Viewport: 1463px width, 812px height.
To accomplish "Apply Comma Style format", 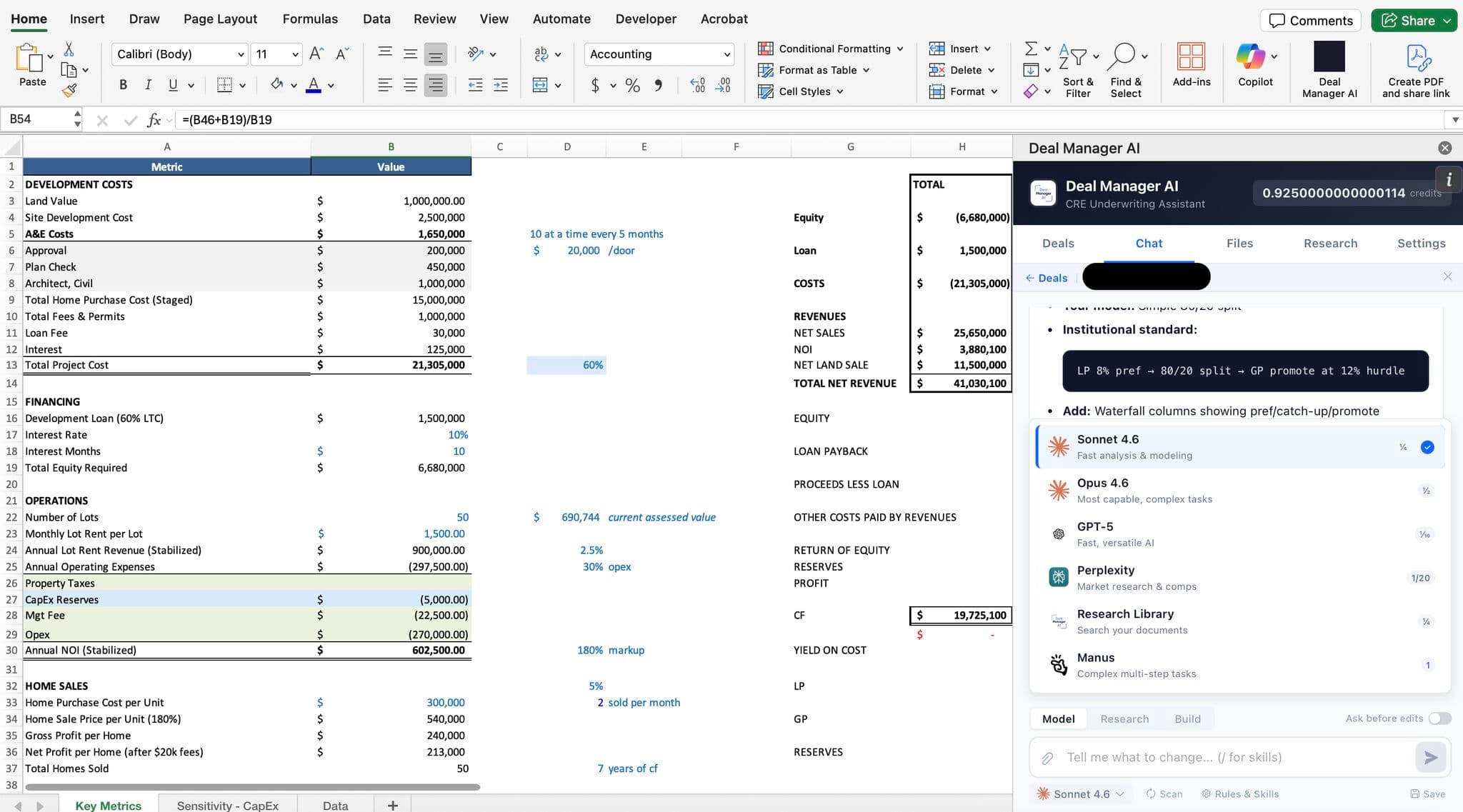I will click(658, 86).
